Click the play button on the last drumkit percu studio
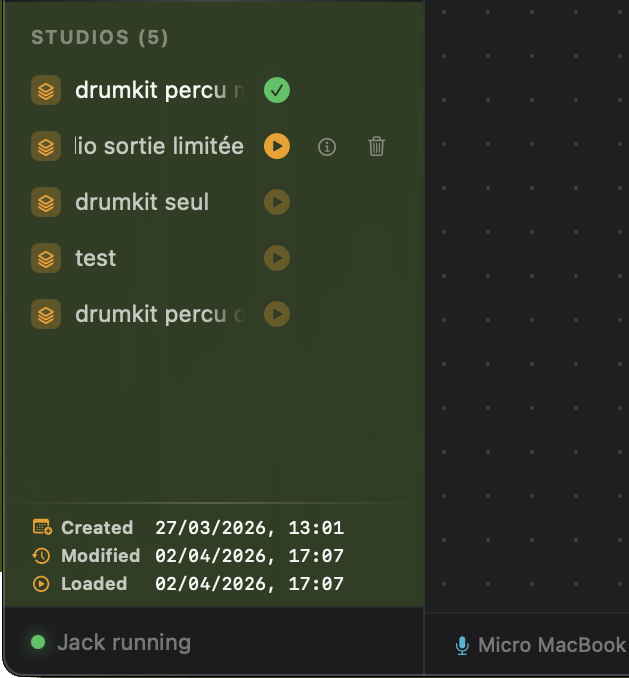 coord(277,314)
